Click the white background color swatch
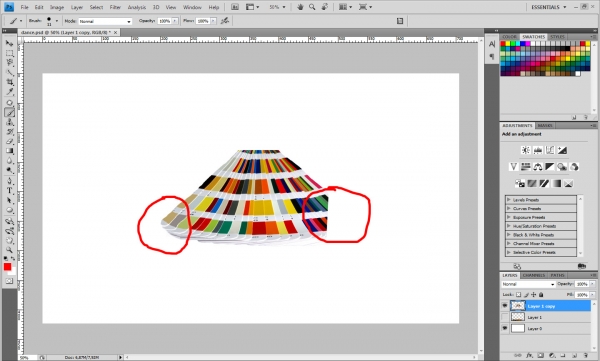Image resolution: width=600 pixels, height=361 pixels. pyautogui.click(x=13, y=271)
